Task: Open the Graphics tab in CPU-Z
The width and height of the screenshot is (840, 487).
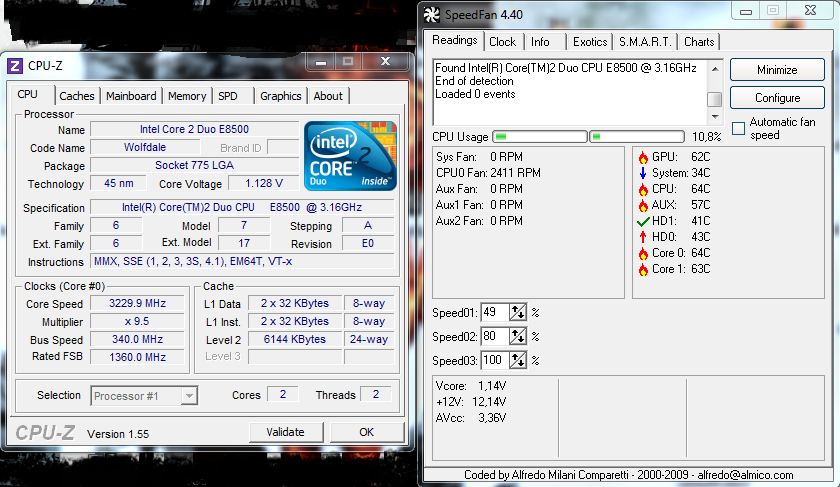Action: point(281,96)
